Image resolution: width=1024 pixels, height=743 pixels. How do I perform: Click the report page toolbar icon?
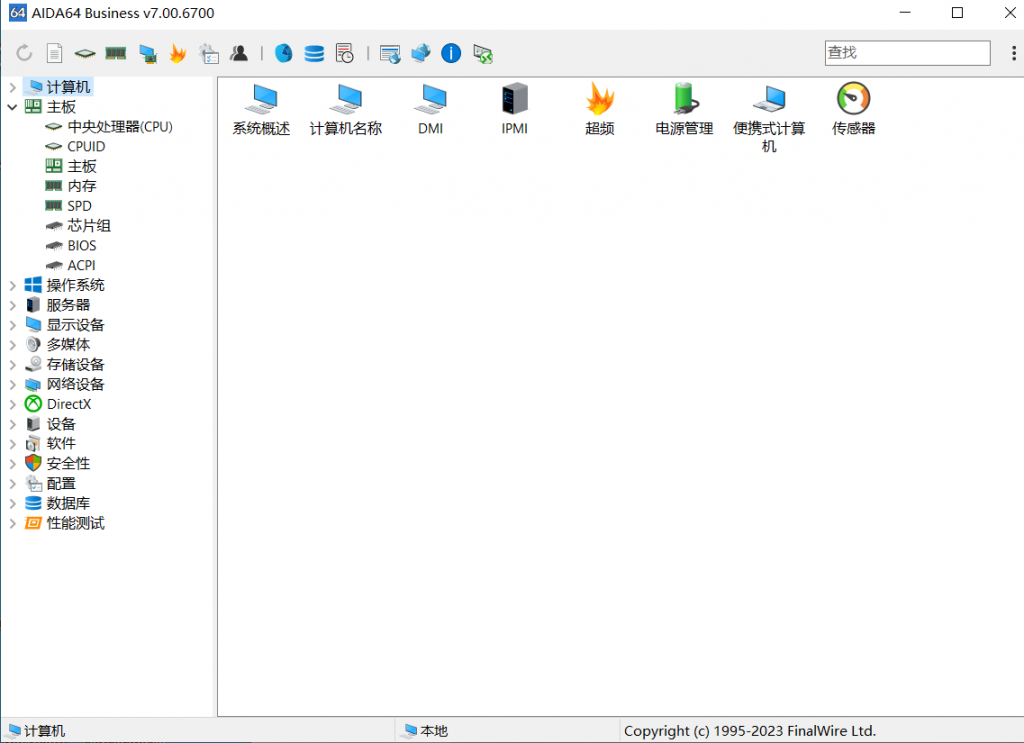55,54
